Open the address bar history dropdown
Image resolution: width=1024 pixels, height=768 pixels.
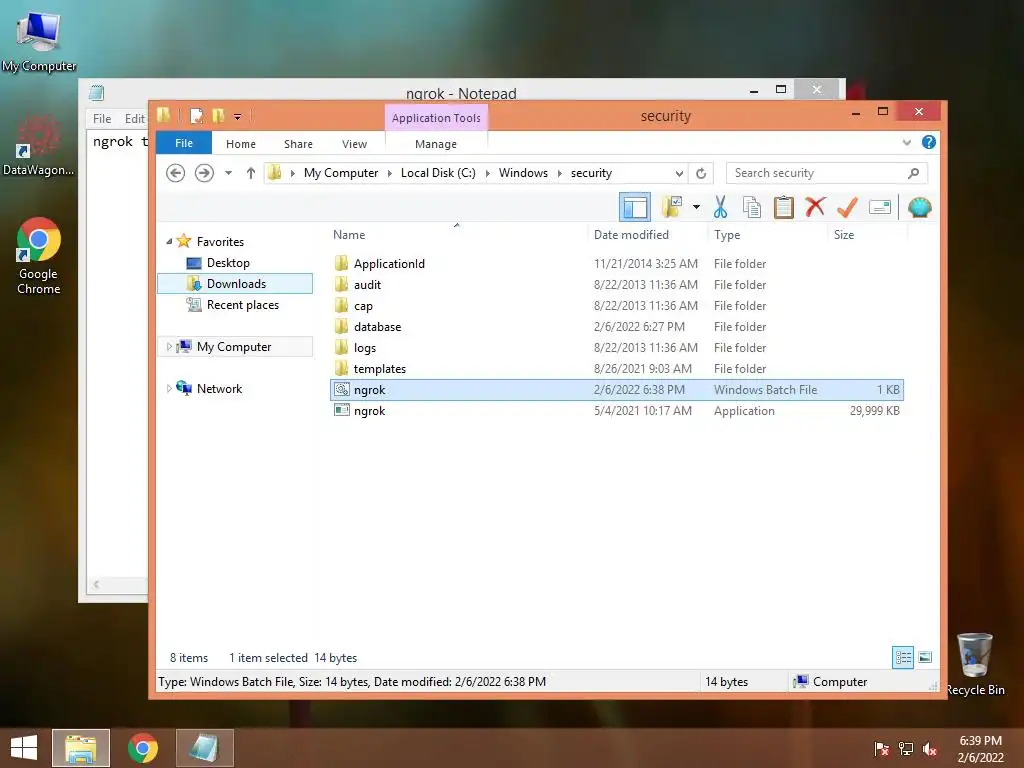[679, 173]
